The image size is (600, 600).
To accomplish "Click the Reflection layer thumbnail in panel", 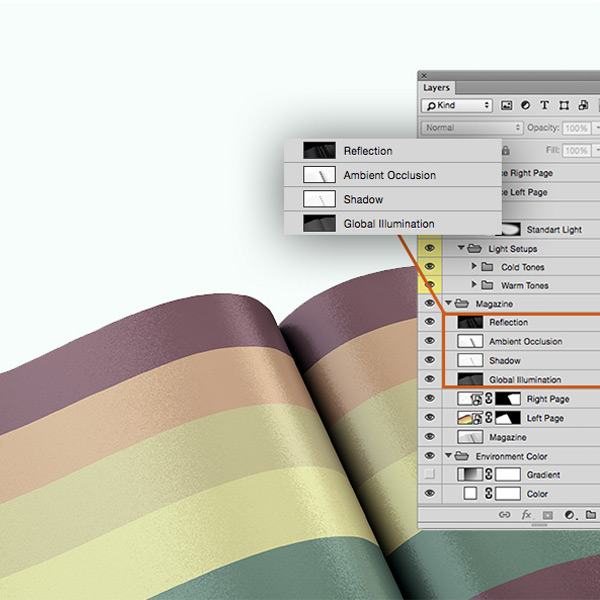I will pos(470,322).
